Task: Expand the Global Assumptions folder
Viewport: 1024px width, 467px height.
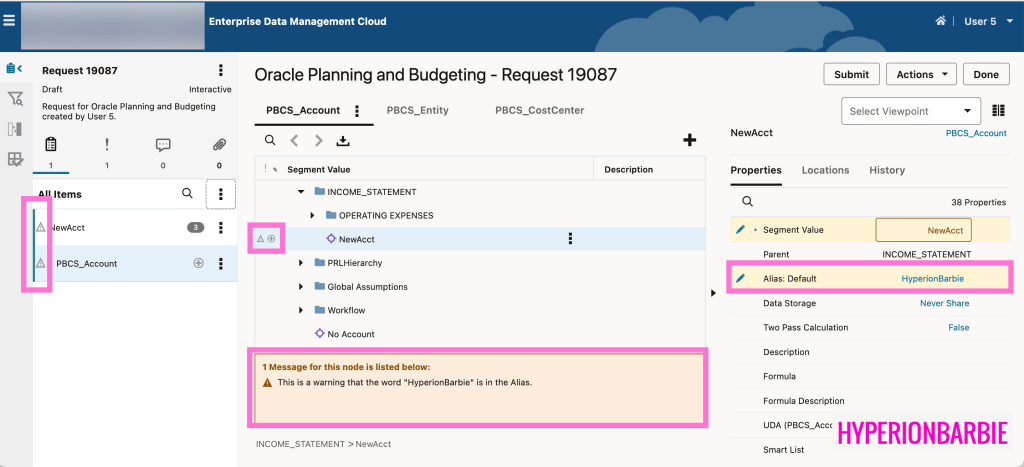Action: [x=302, y=286]
